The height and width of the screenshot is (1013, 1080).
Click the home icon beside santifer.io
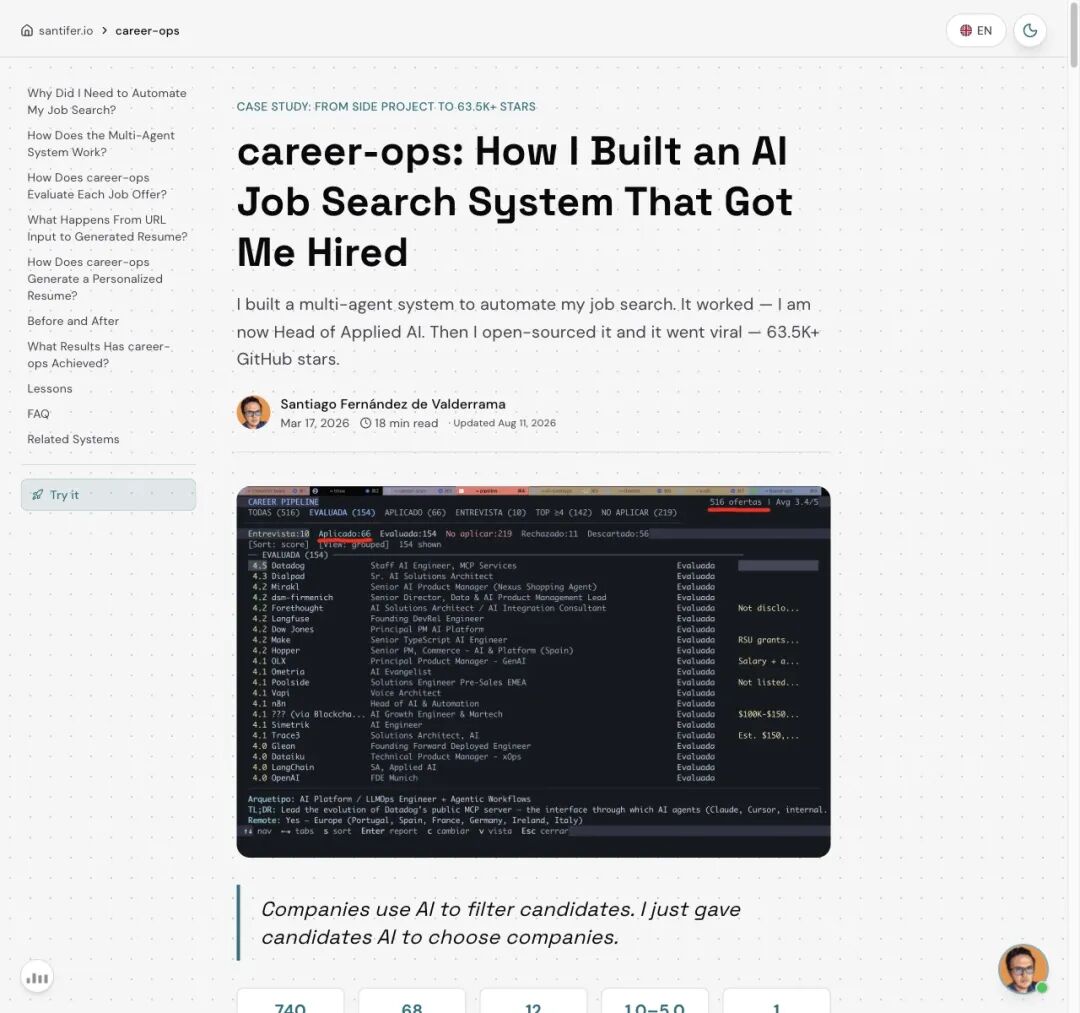(27, 30)
